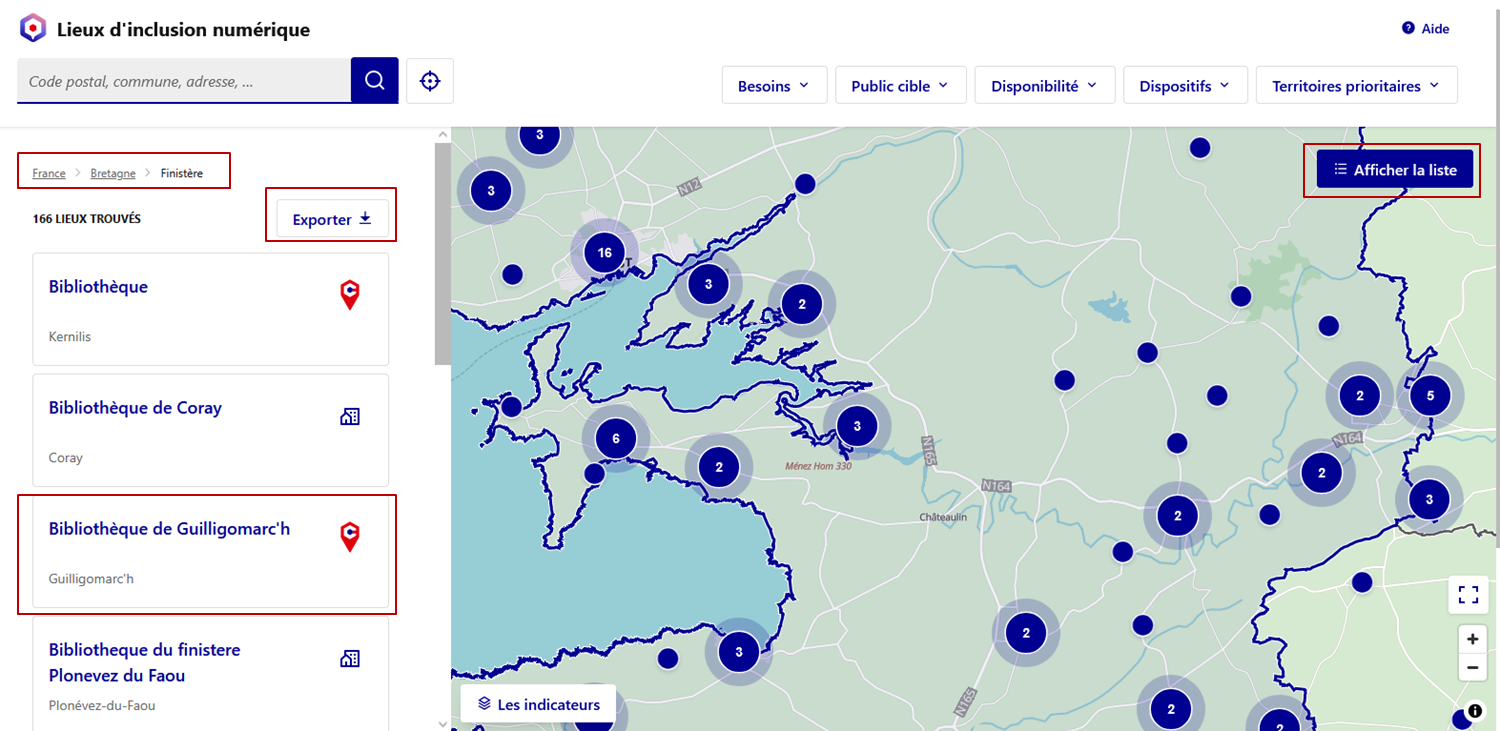The image size is (1500, 731).
Task: Click the magnifier search button
Action: coord(375,80)
